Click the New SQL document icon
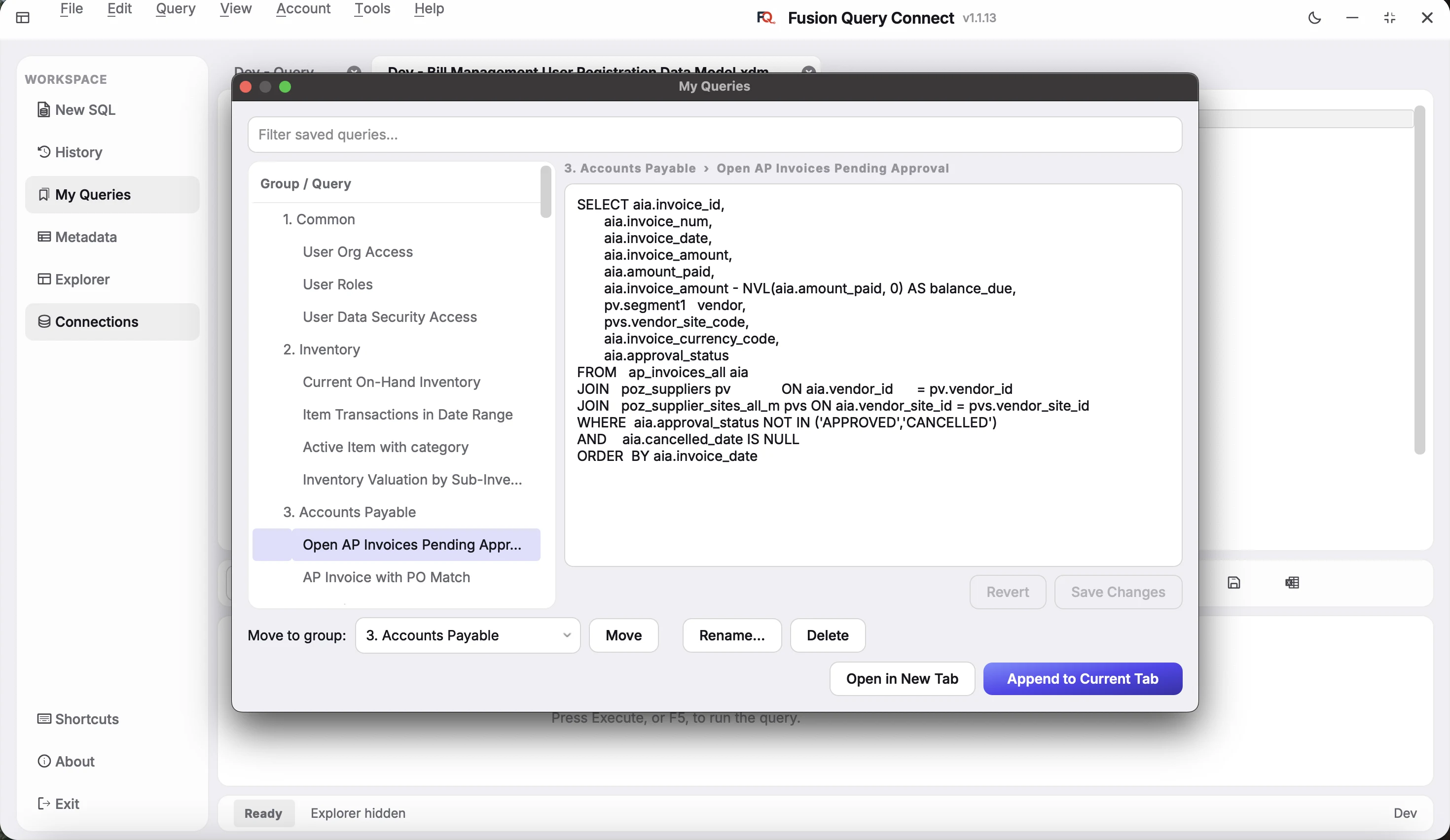The image size is (1450, 840). click(43, 109)
